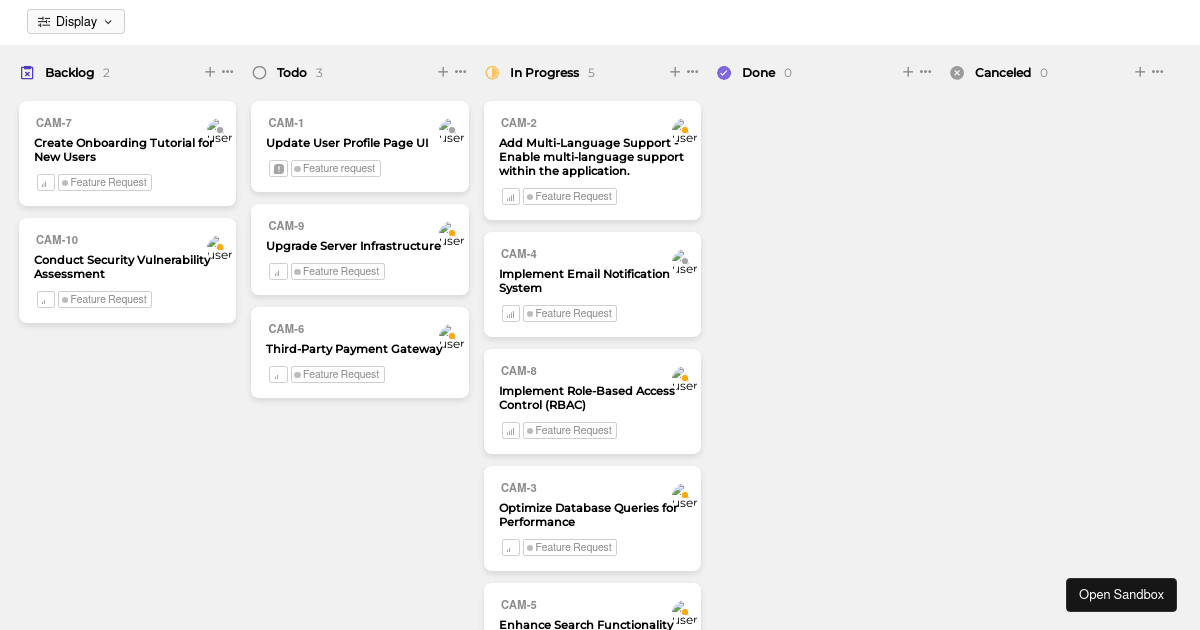Click the priority icon on CAM-7 card
Viewport: 1200px width, 630px height.
point(45,182)
